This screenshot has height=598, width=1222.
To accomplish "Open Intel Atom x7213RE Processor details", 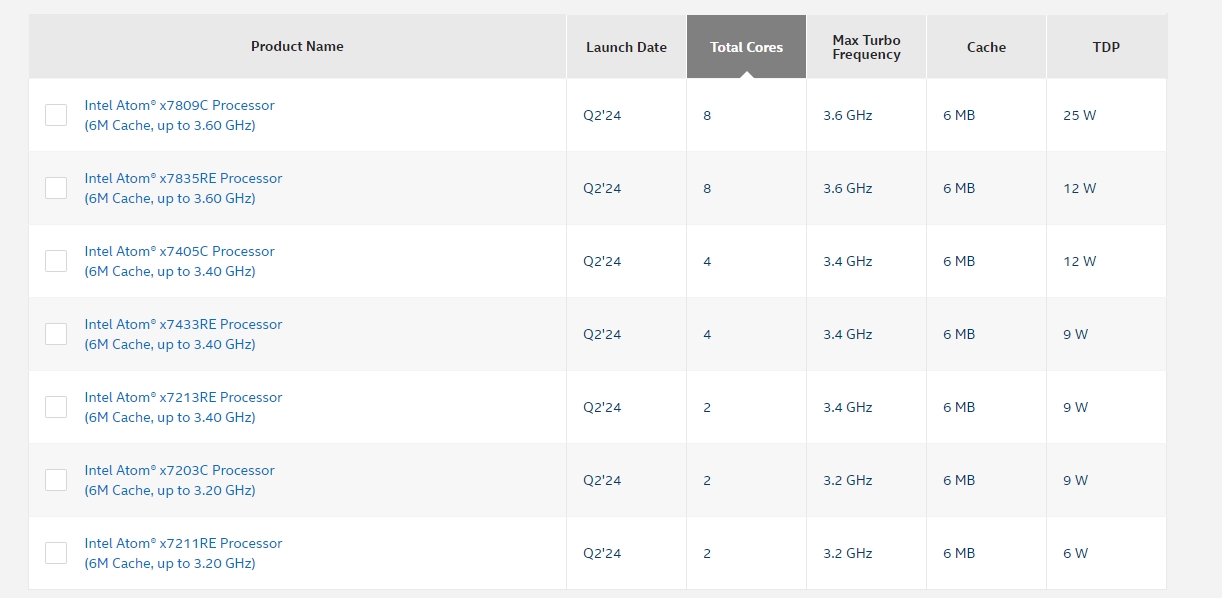I will tap(183, 397).
